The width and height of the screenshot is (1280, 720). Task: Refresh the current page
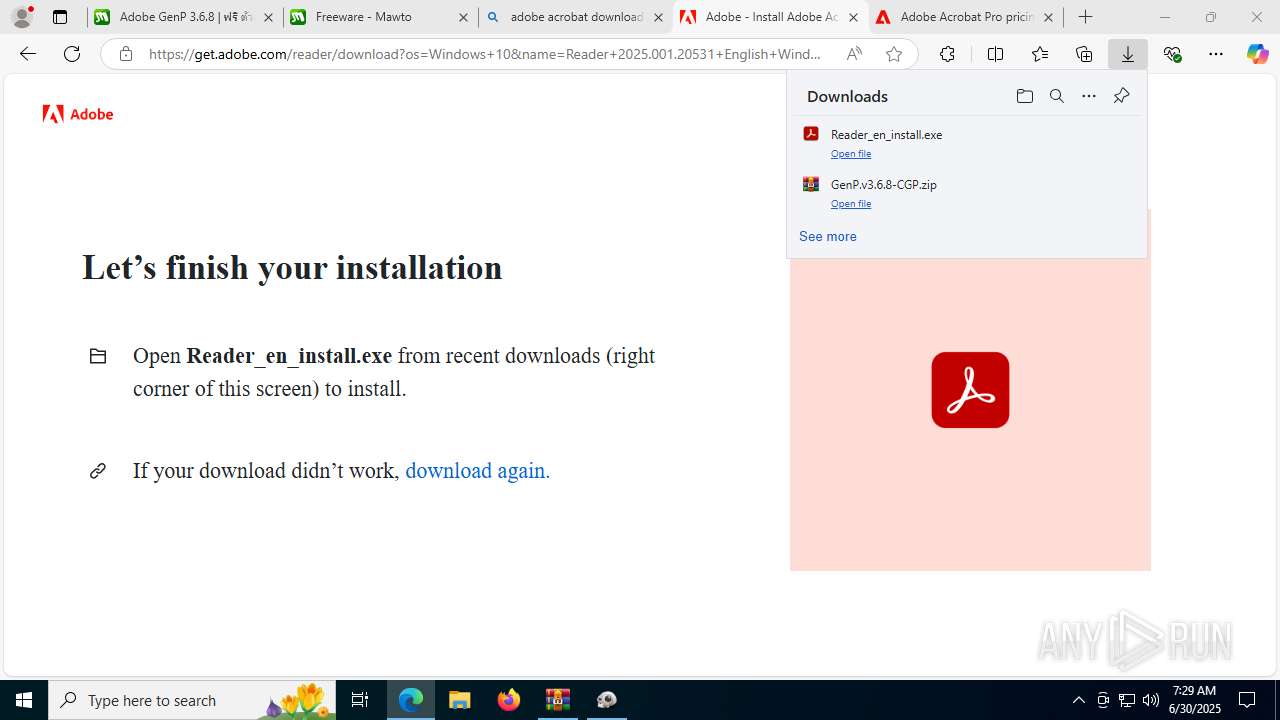click(x=72, y=54)
